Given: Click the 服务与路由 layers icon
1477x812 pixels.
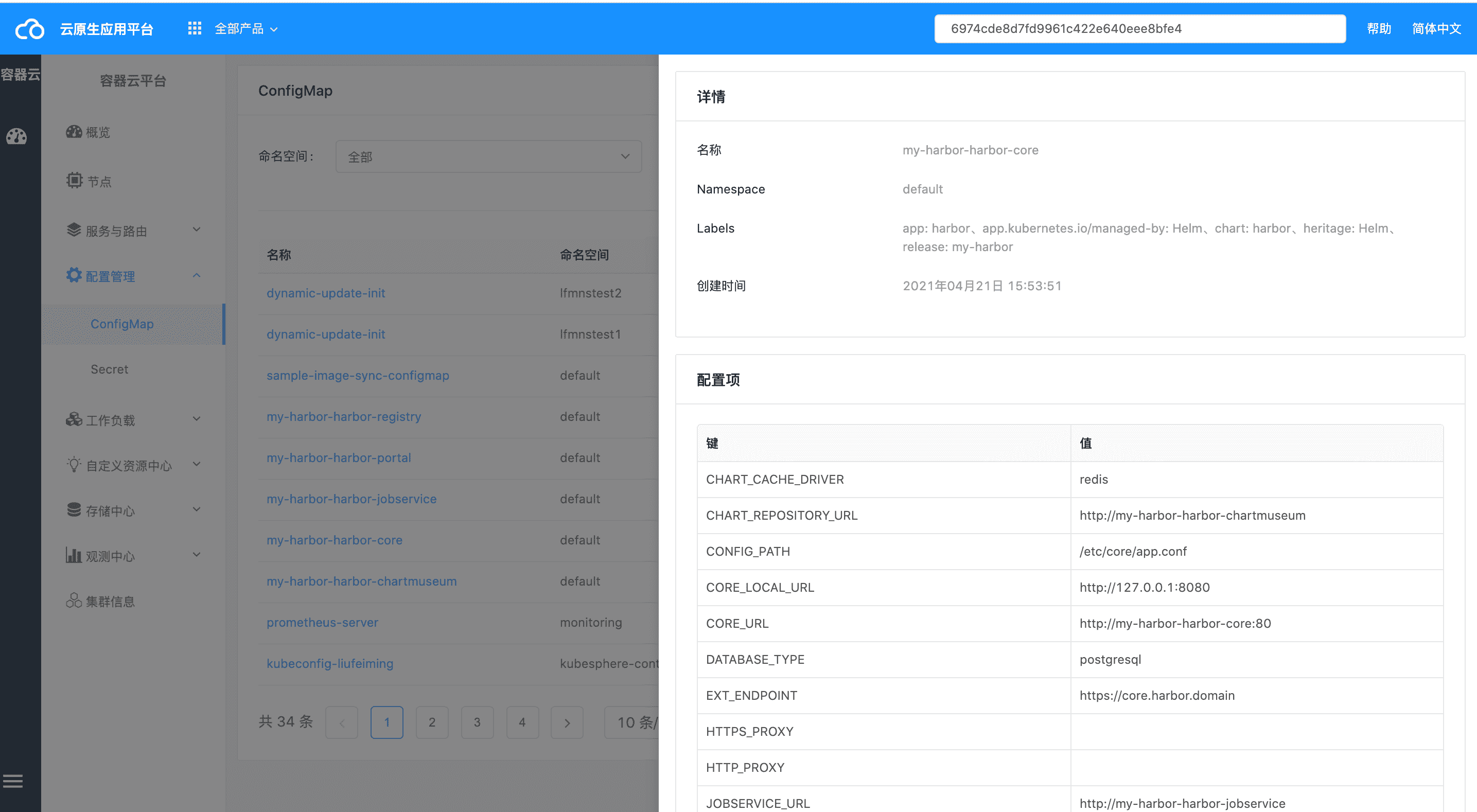Looking at the screenshot, I should tap(74, 230).
